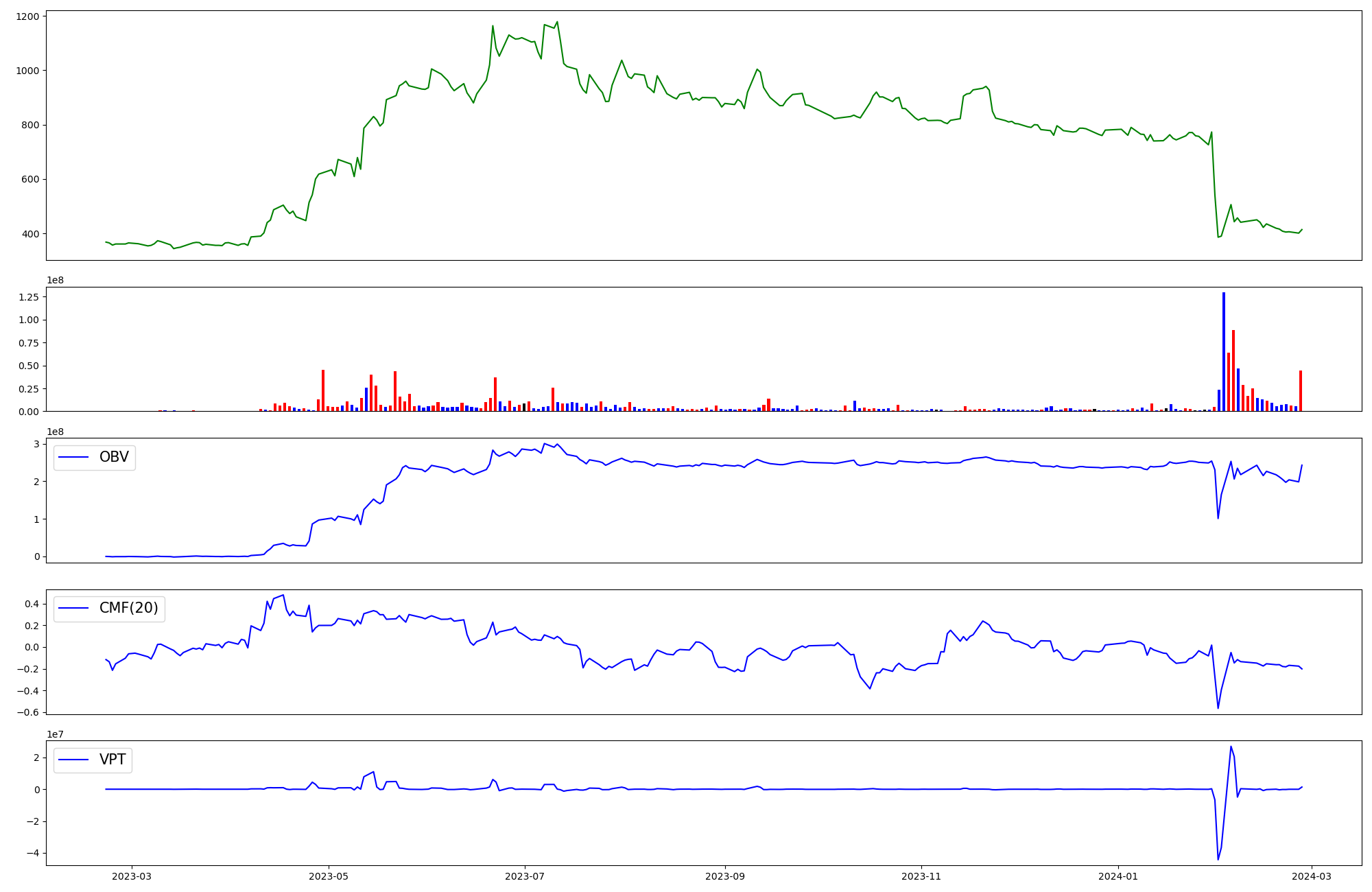Click the last red volume bar on right

pyautogui.click(x=1301, y=391)
